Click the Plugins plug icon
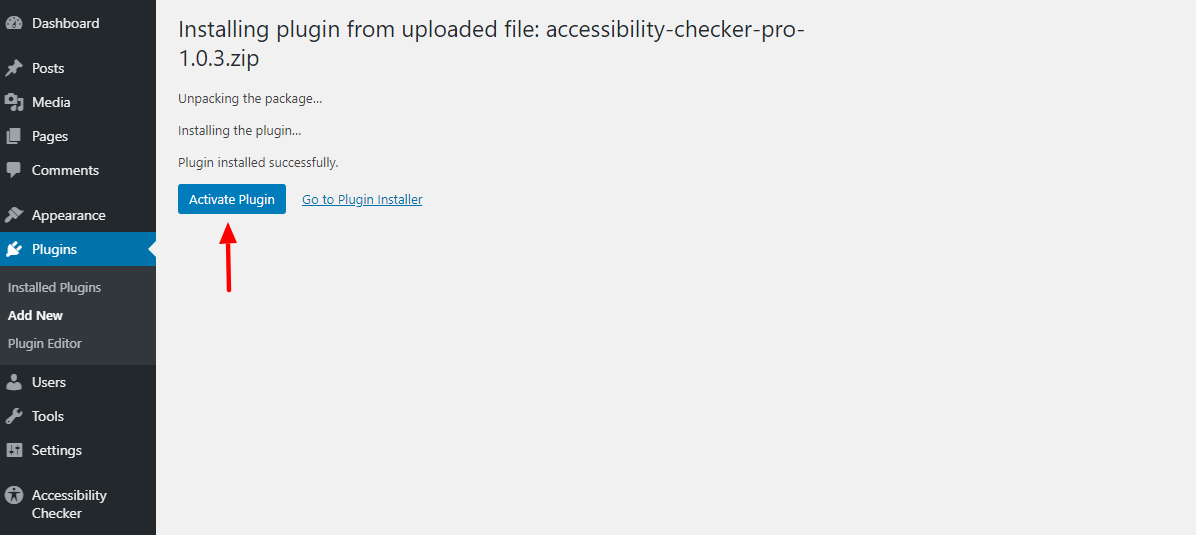The image size is (1196, 535). point(14,249)
